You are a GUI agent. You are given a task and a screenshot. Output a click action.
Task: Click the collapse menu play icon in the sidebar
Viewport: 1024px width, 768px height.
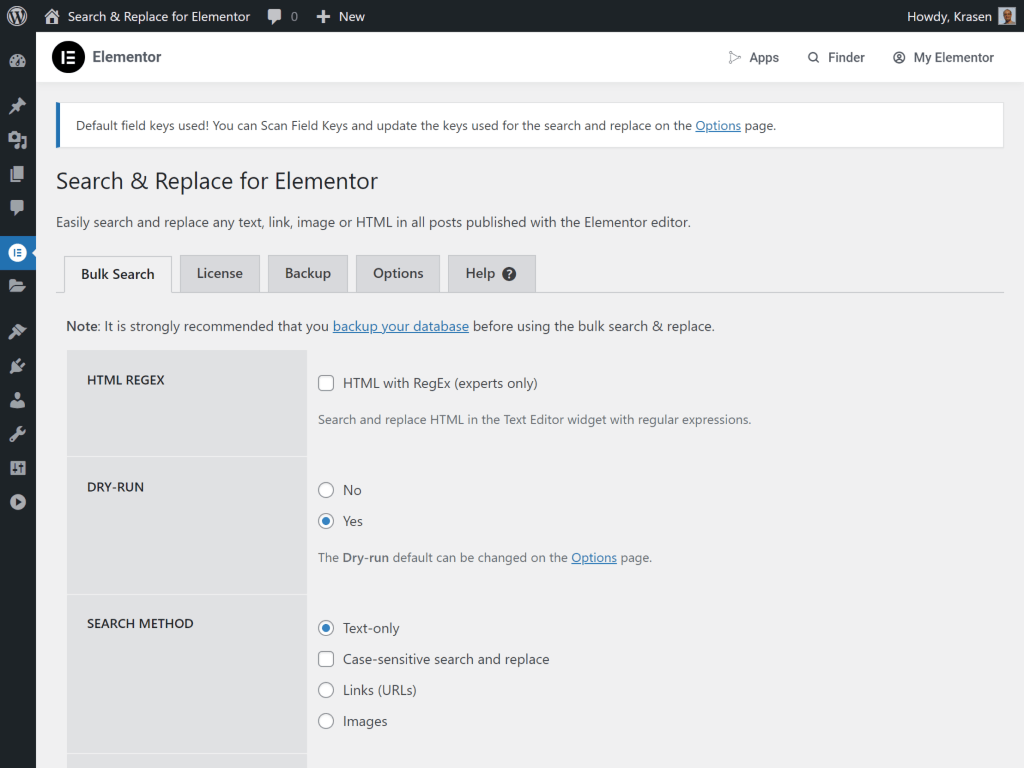point(18,502)
